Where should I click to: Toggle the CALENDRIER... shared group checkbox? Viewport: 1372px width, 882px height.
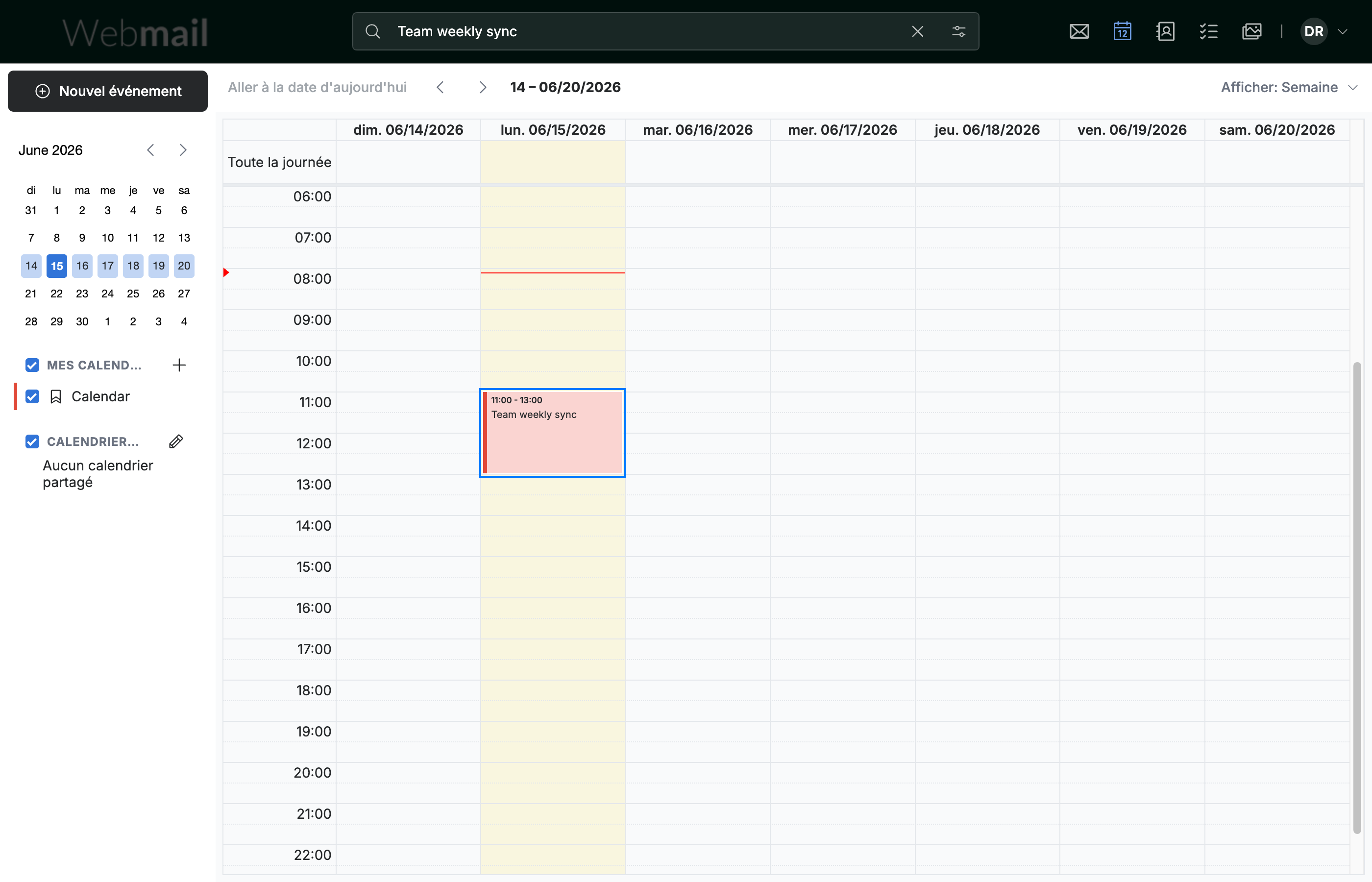pyautogui.click(x=32, y=441)
